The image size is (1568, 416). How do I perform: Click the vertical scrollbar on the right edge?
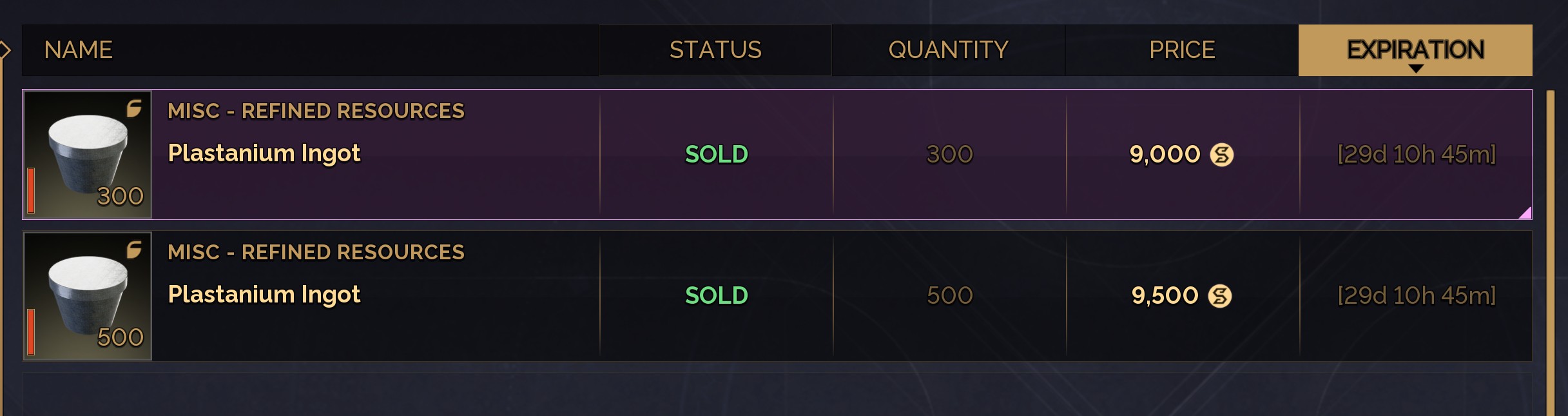coord(1550,252)
